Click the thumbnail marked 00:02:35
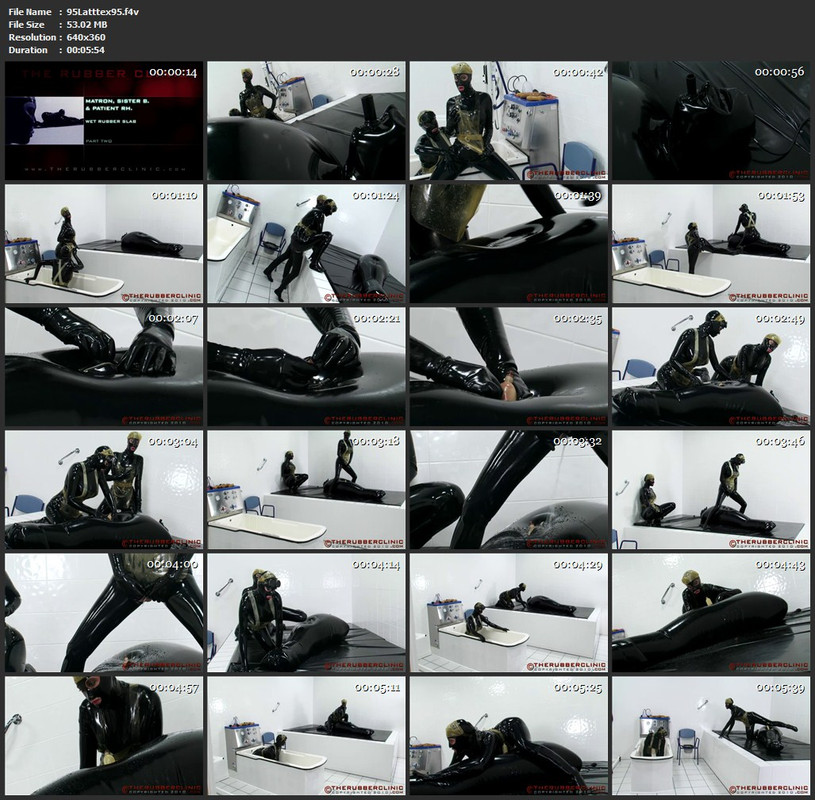Image resolution: width=815 pixels, height=800 pixels. point(509,367)
